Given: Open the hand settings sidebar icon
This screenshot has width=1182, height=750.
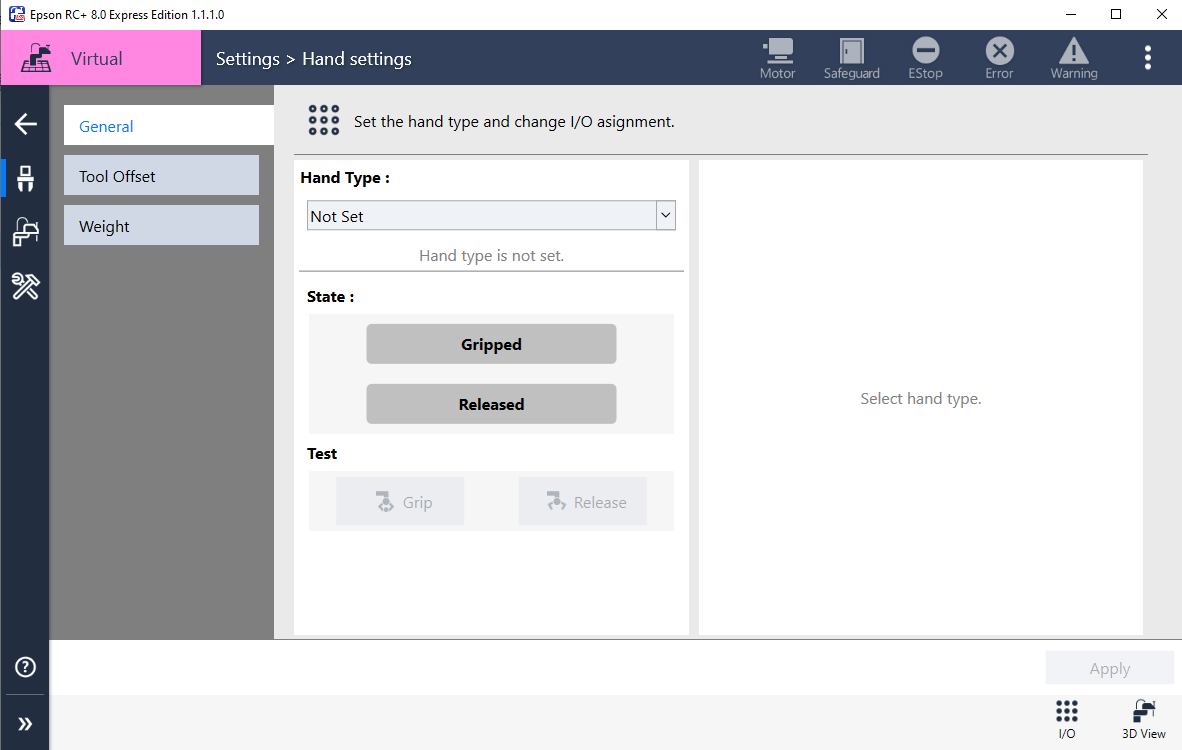Looking at the screenshot, I should coord(26,179).
